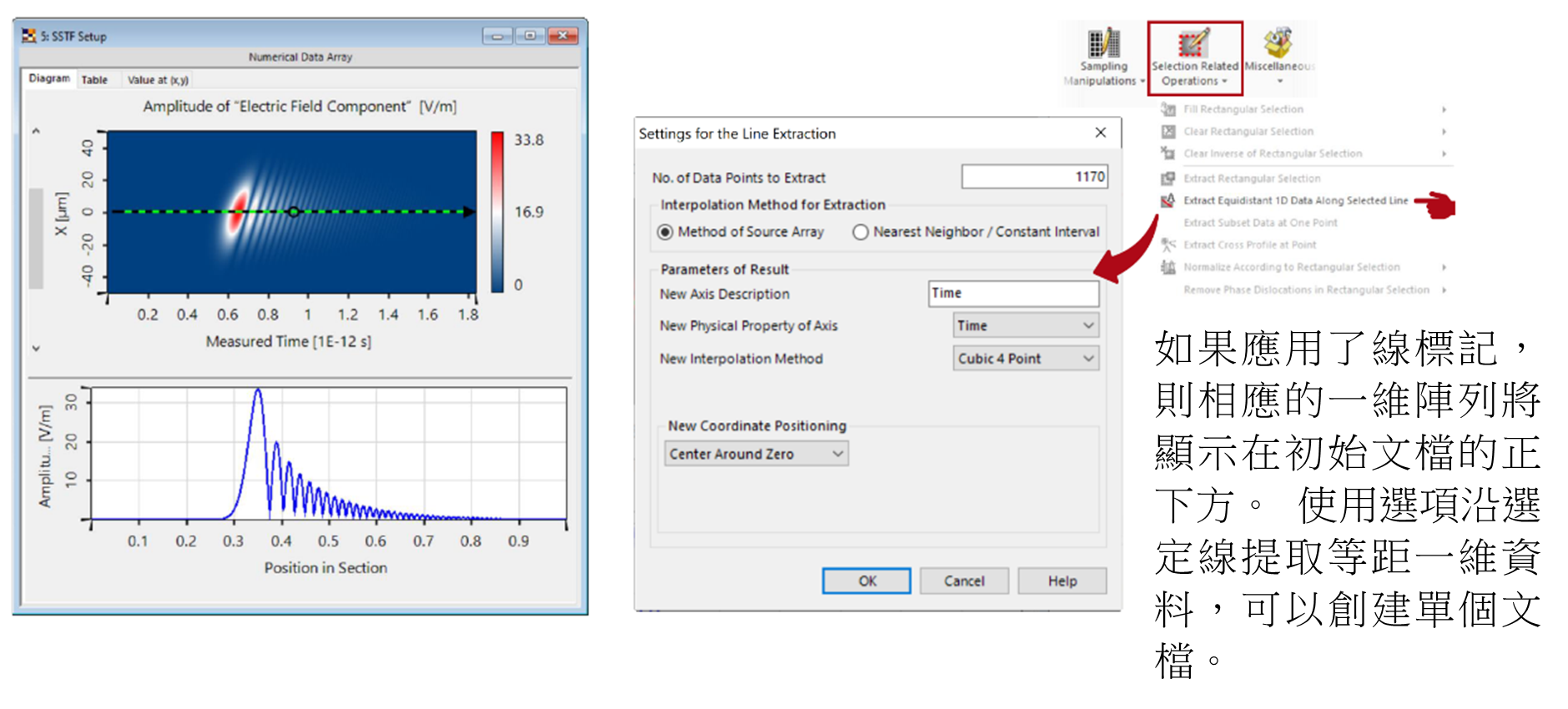The height and width of the screenshot is (709, 1568).
Task: Click color scale value 33.8
Action: 528,140
